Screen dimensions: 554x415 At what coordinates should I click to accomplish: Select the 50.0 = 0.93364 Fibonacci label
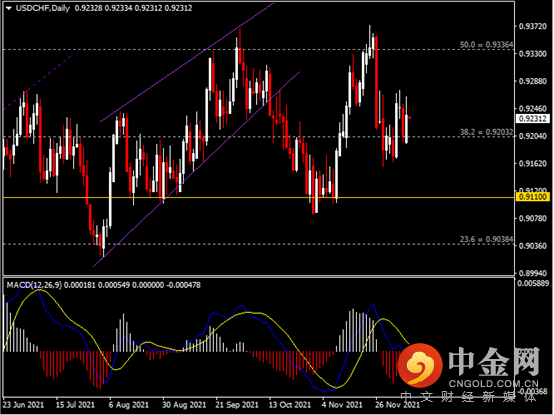(487, 45)
